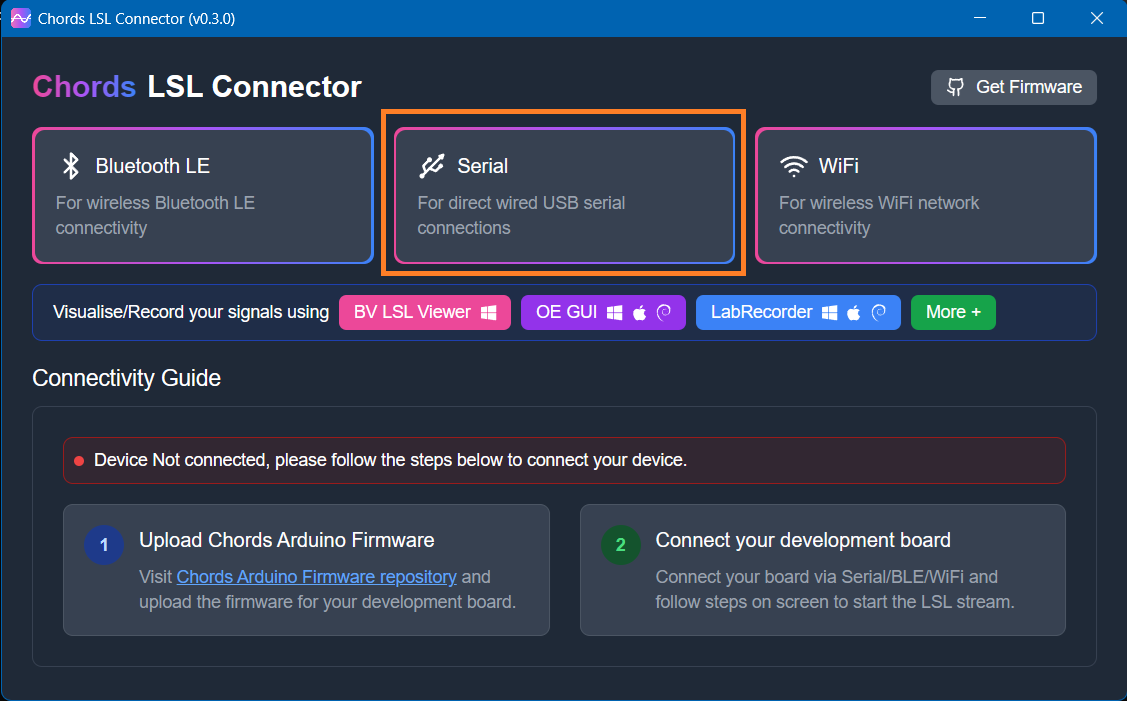
Task: Click the GitHub icon in Get Firmware
Action: 955,87
